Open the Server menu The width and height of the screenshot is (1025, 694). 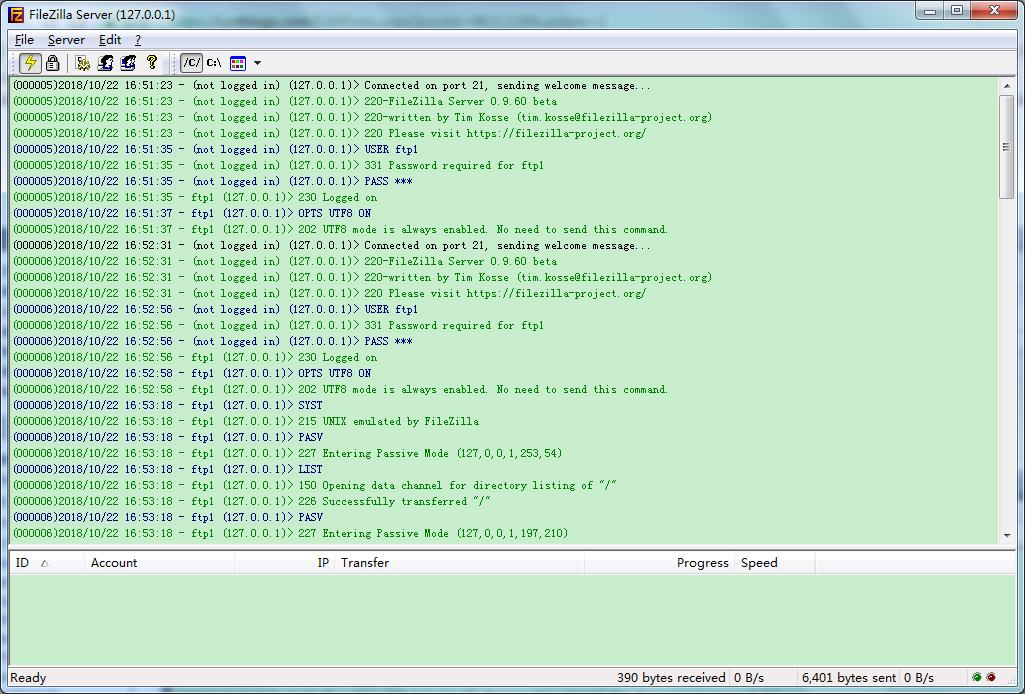pyautogui.click(x=66, y=40)
